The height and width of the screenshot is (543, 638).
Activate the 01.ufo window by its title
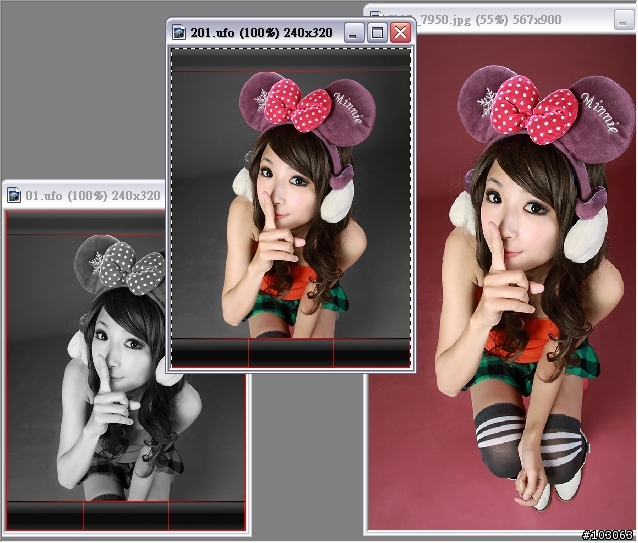(x=93, y=196)
